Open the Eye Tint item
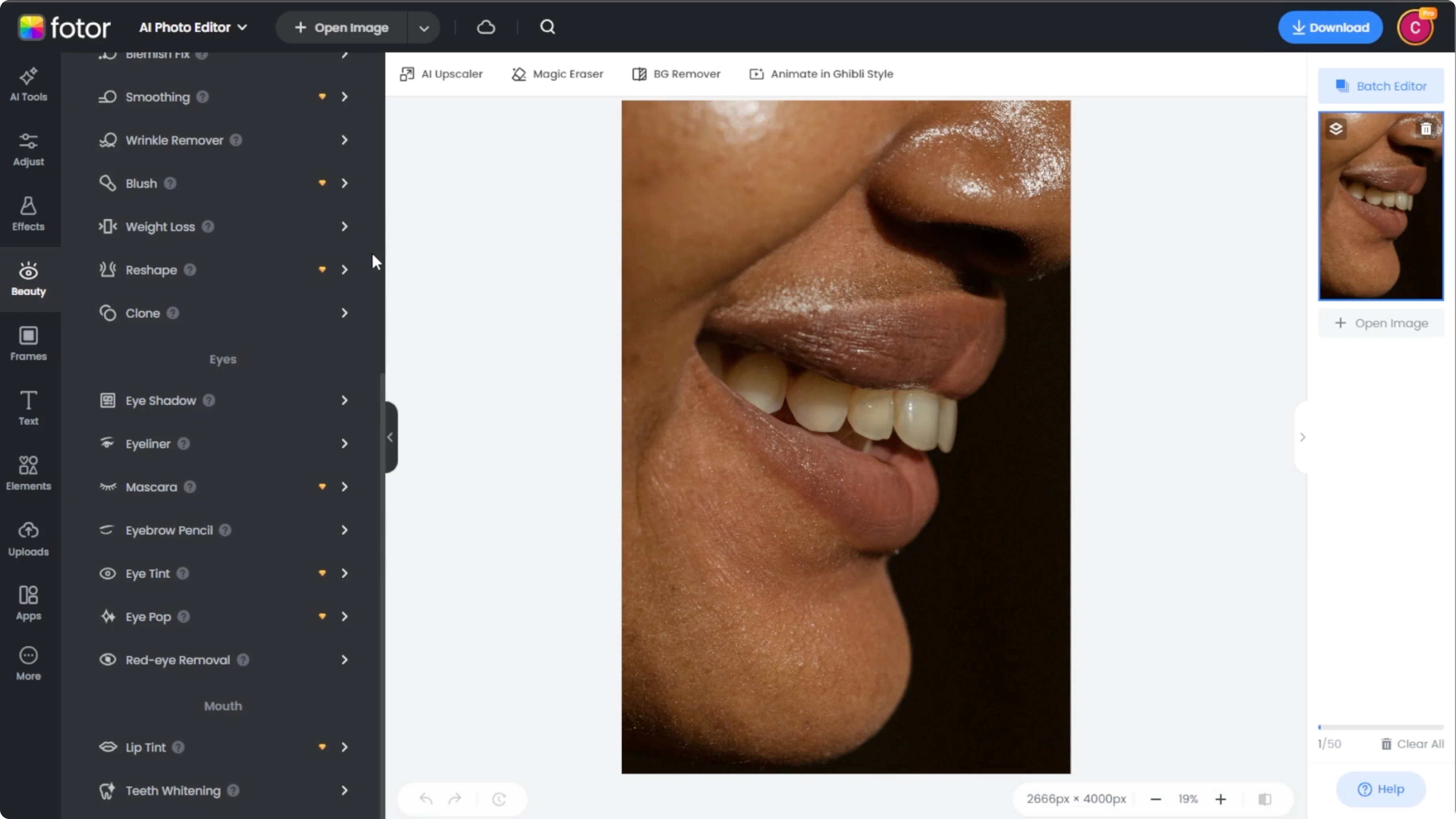 pyautogui.click(x=223, y=574)
